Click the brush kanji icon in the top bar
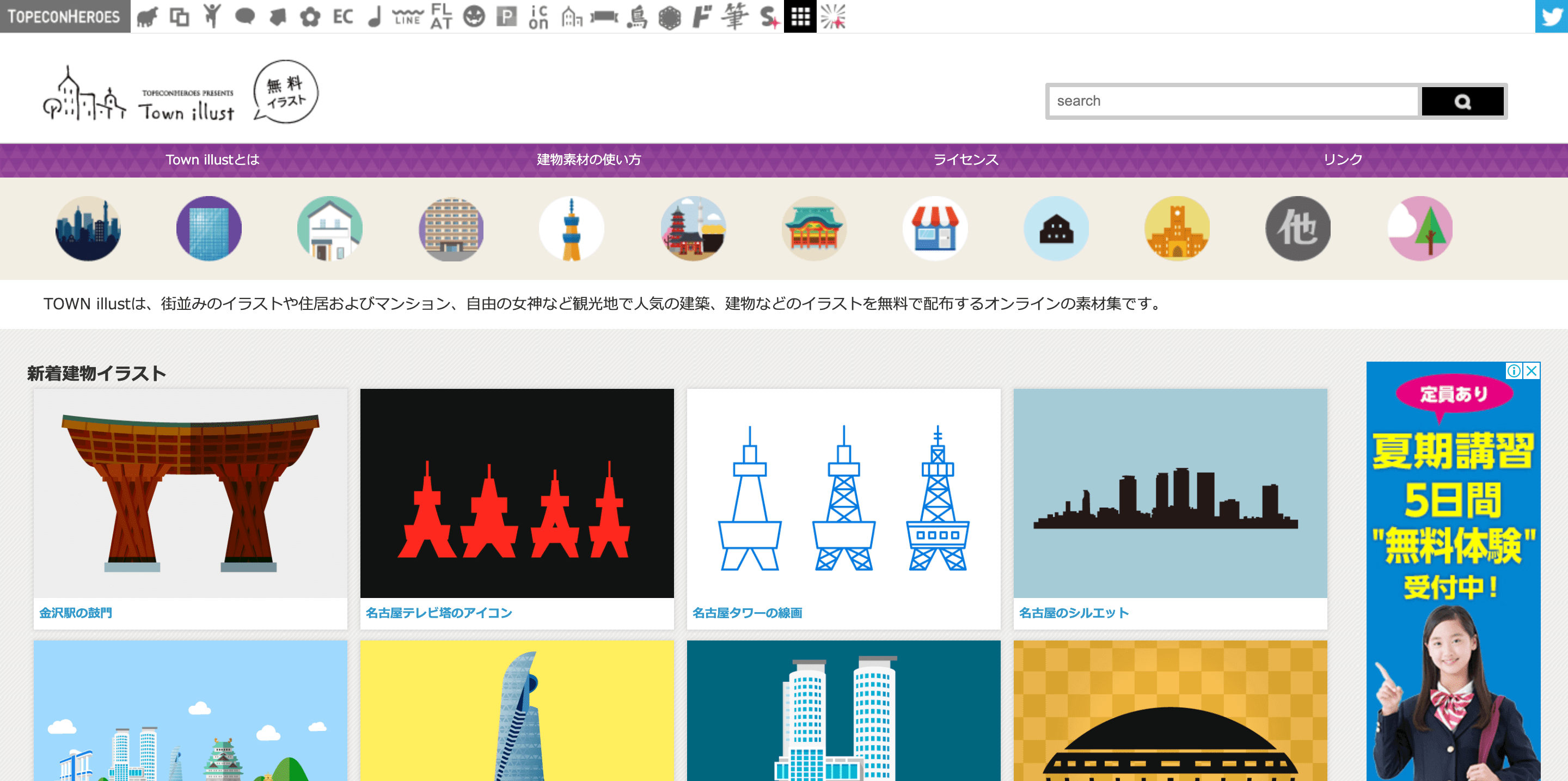Image resolution: width=1568 pixels, height=781 pixels. (734, 16)
